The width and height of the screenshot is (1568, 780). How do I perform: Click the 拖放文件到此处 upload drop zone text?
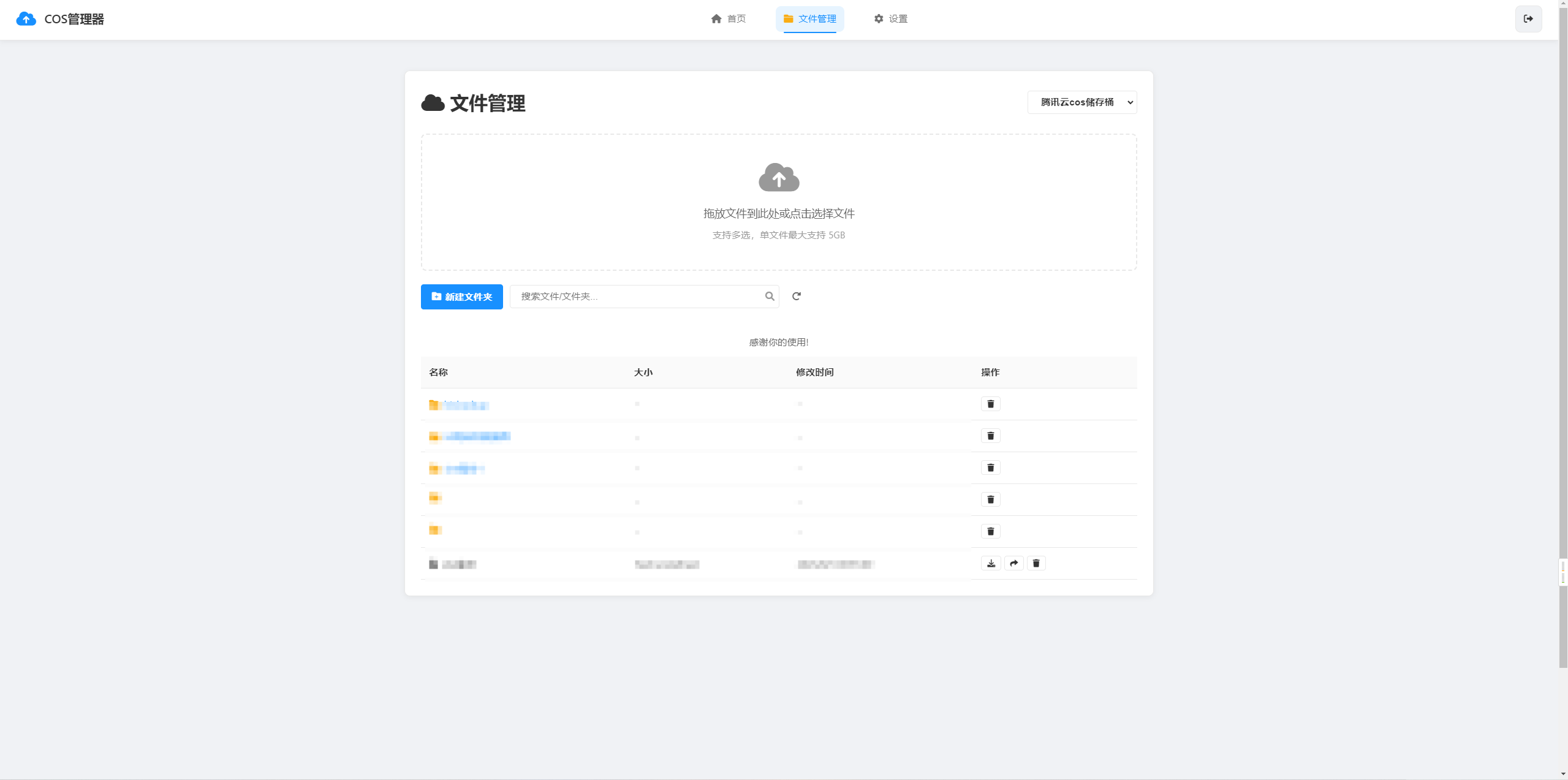coord(778,213)
